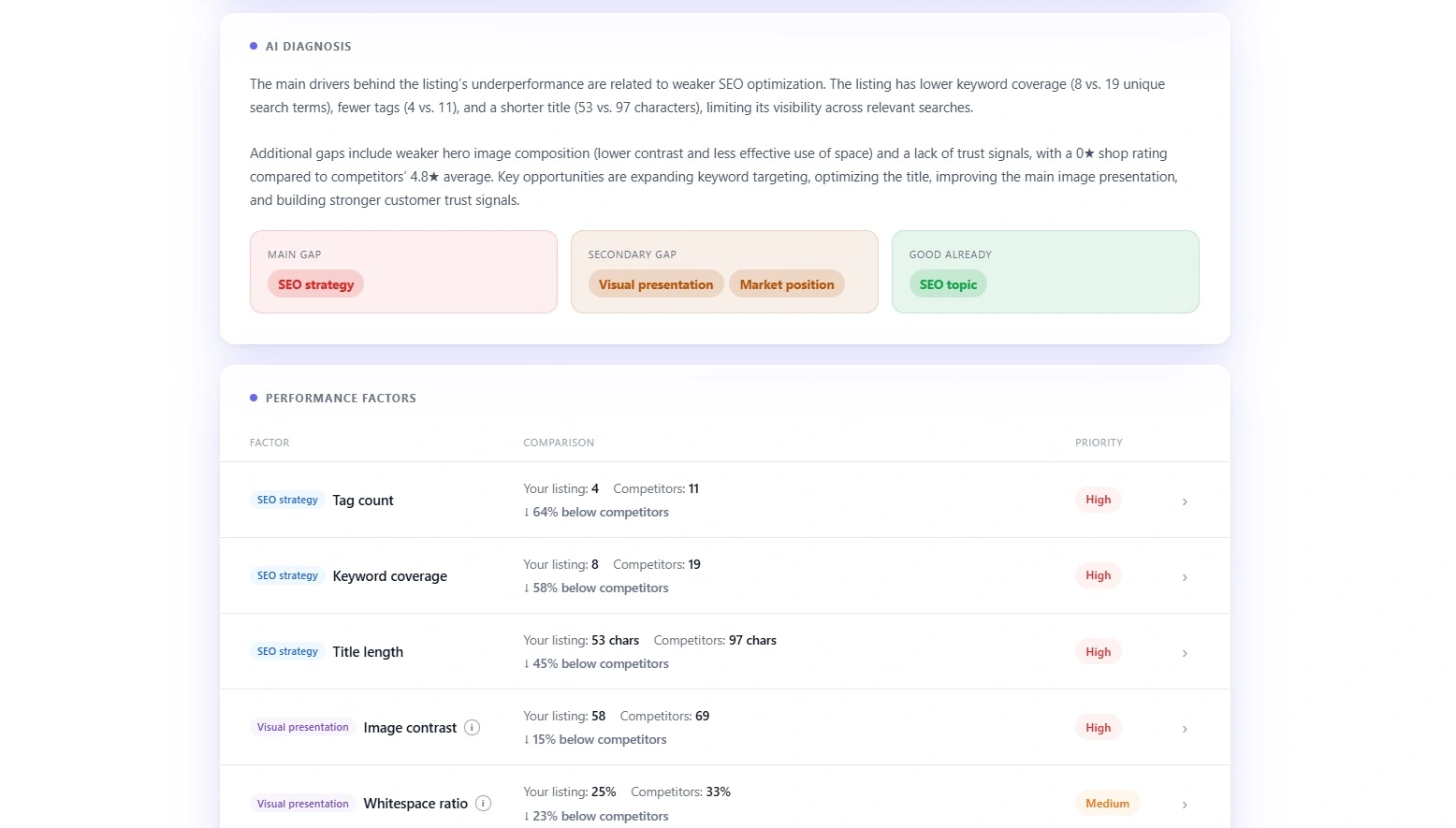The height and width of the screenshot is (828, 1456).
Task: Click the SECONDARY GAP card label
Action: 633,254
